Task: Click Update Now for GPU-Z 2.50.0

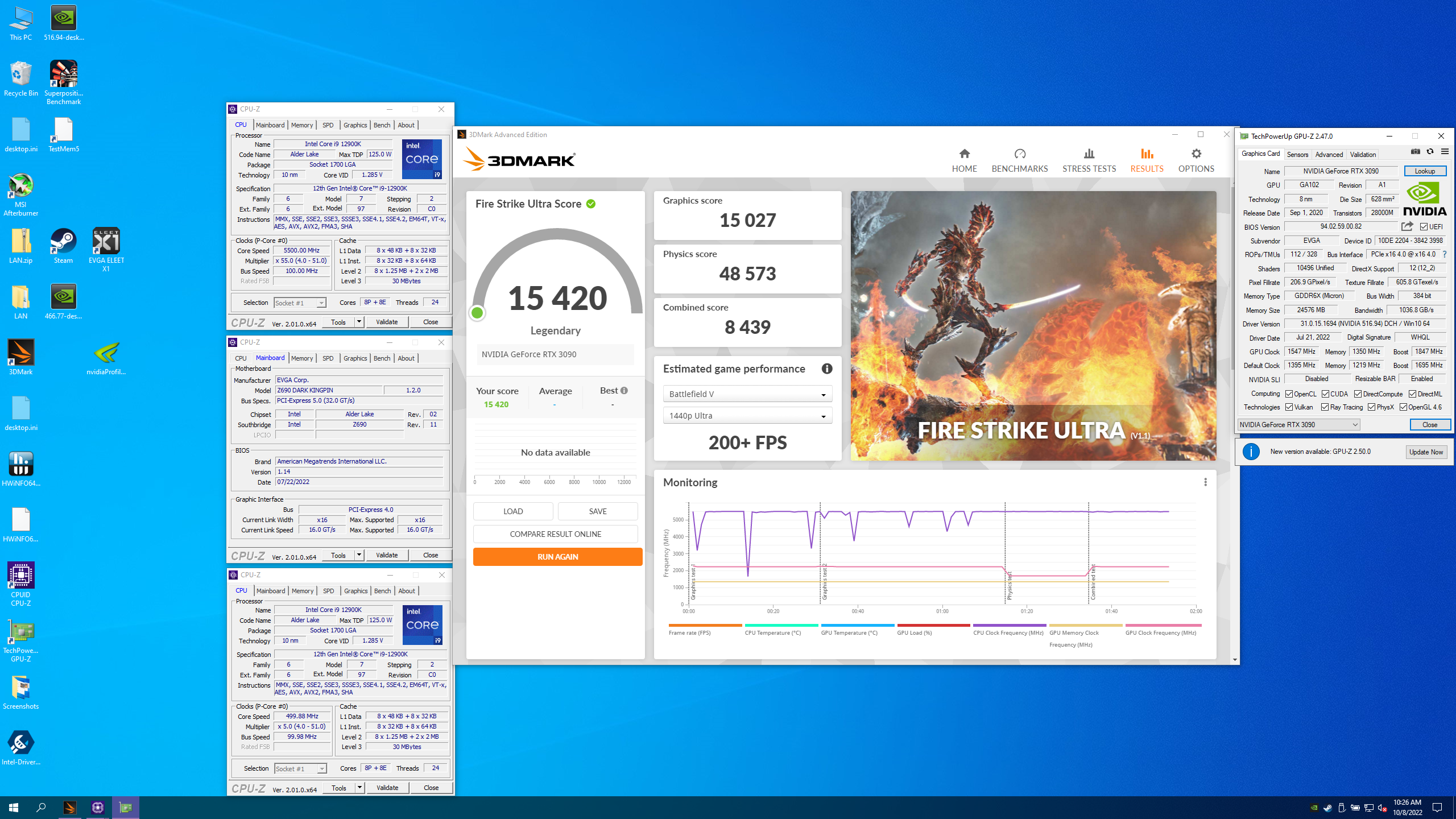Action: point(1426,452)
